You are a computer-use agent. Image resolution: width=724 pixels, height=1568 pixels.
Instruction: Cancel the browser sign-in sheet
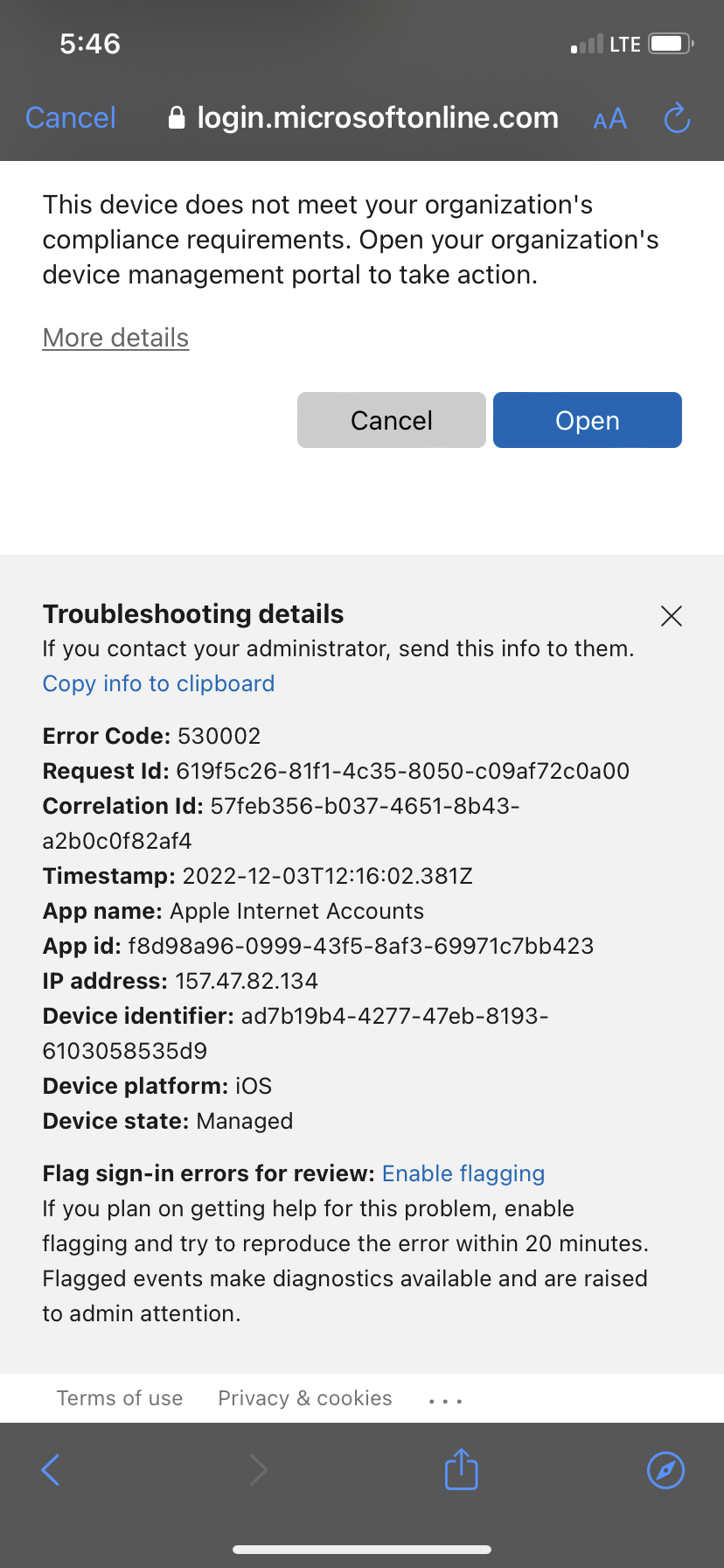coord(71,118)
